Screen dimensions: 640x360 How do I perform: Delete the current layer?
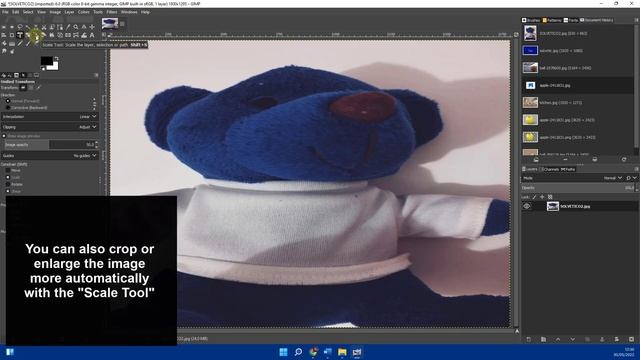click(631, 339)
